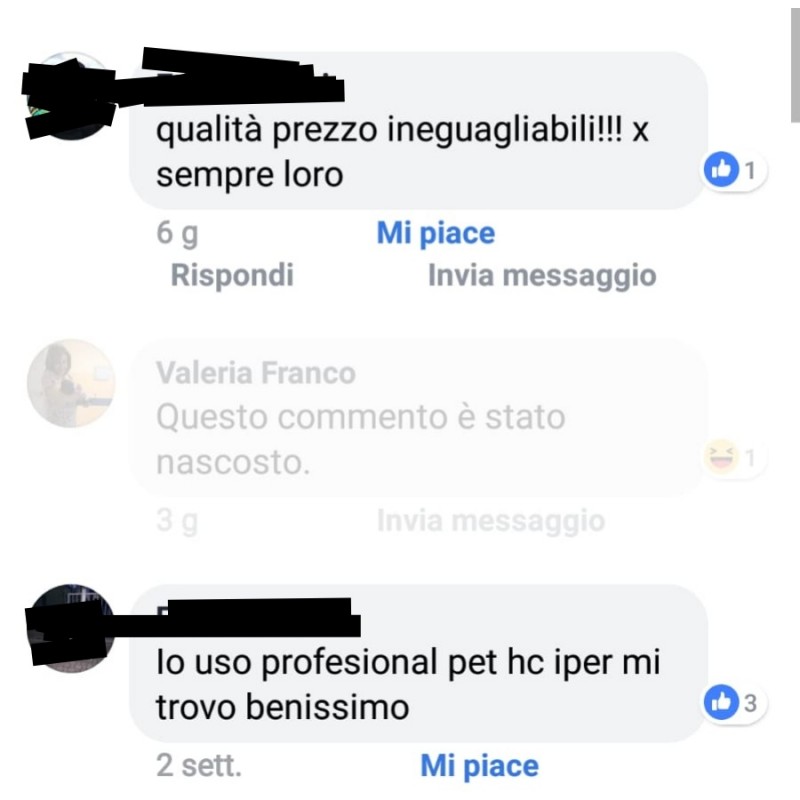The height and width of the screenshot is (800, 800).
Task: Click the 'lo uso profesional pet' comment bubble
Action: [x=418, y=664]
